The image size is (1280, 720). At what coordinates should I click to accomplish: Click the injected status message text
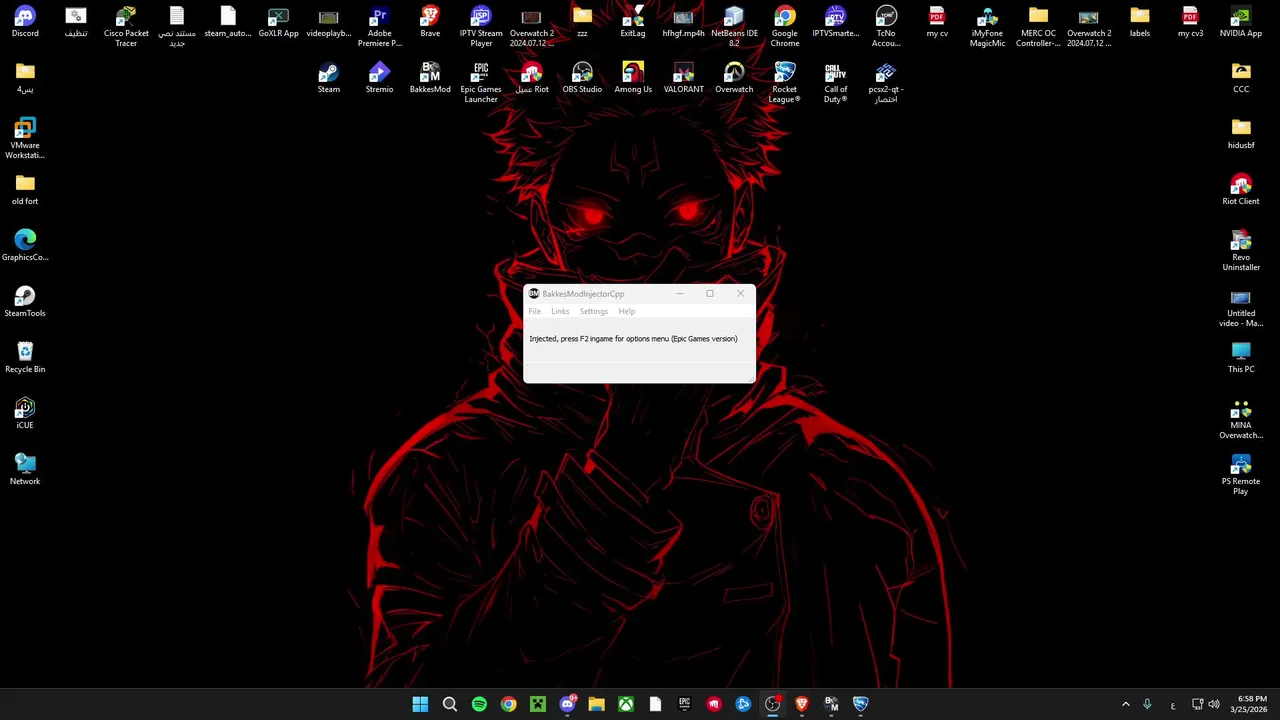tap(633, 338)
